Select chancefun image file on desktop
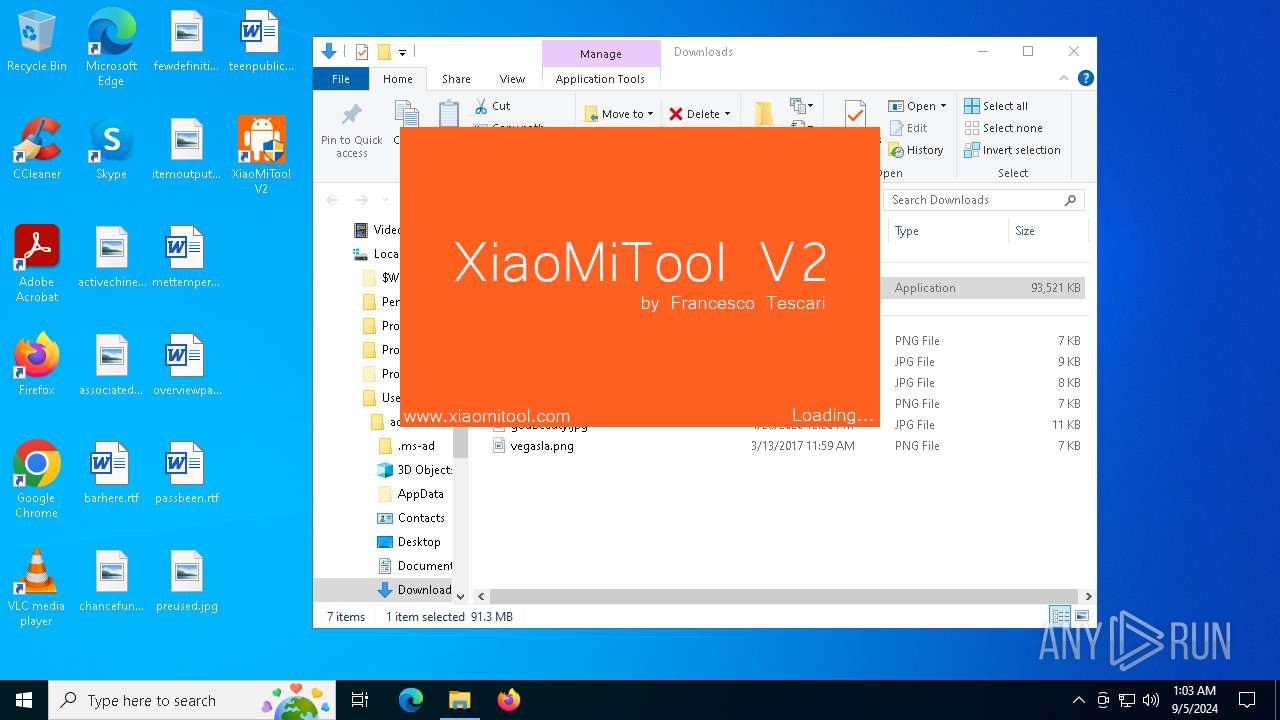Viewport: 1280px width, 720px height. click(x=112, y=581)
